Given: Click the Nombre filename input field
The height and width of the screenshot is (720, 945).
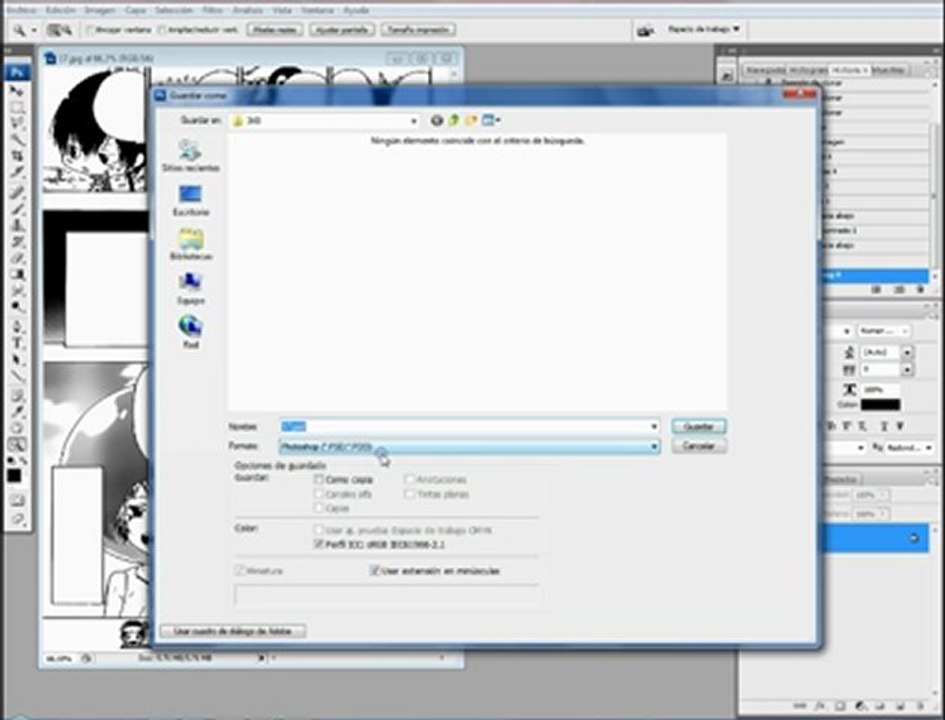Looking at the screenshot, I should [469, 427].
